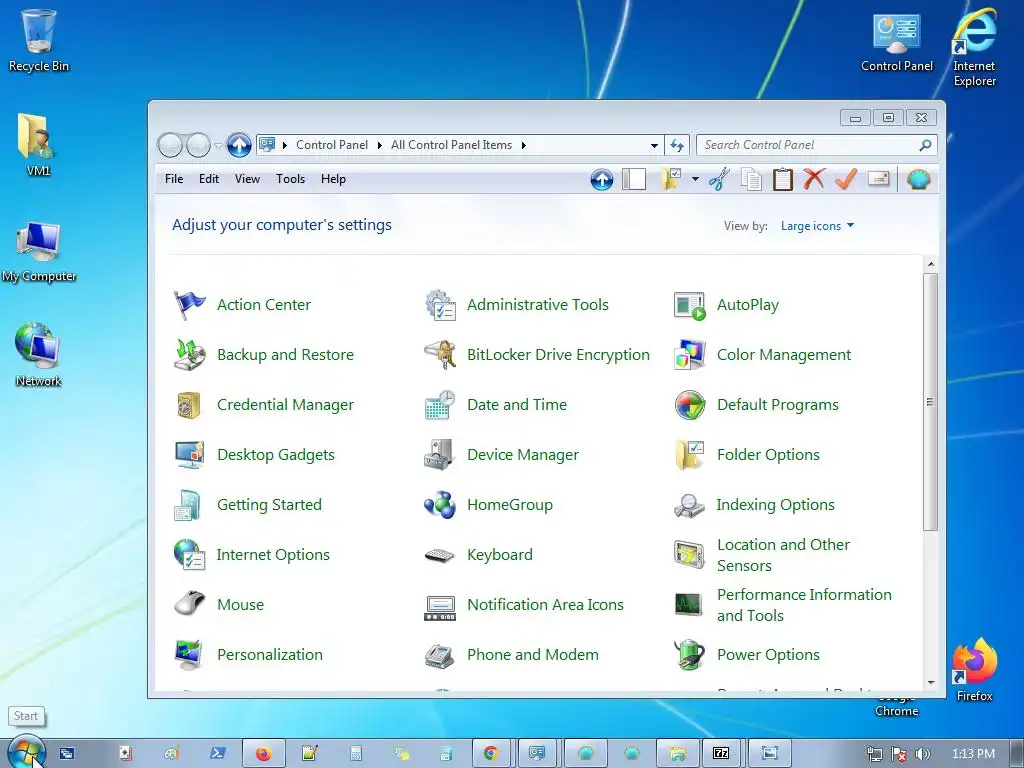Screen dimensions: 1024x768
Task: Open the BitLocker Drive Encryption icon
Action: (x=440, y=355)
